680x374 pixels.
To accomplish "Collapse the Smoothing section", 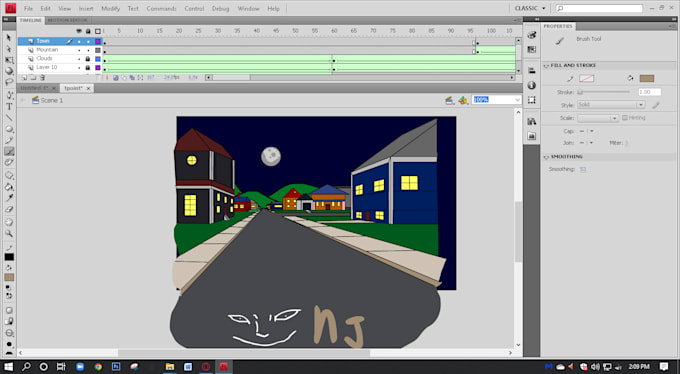I will [546, 157].
